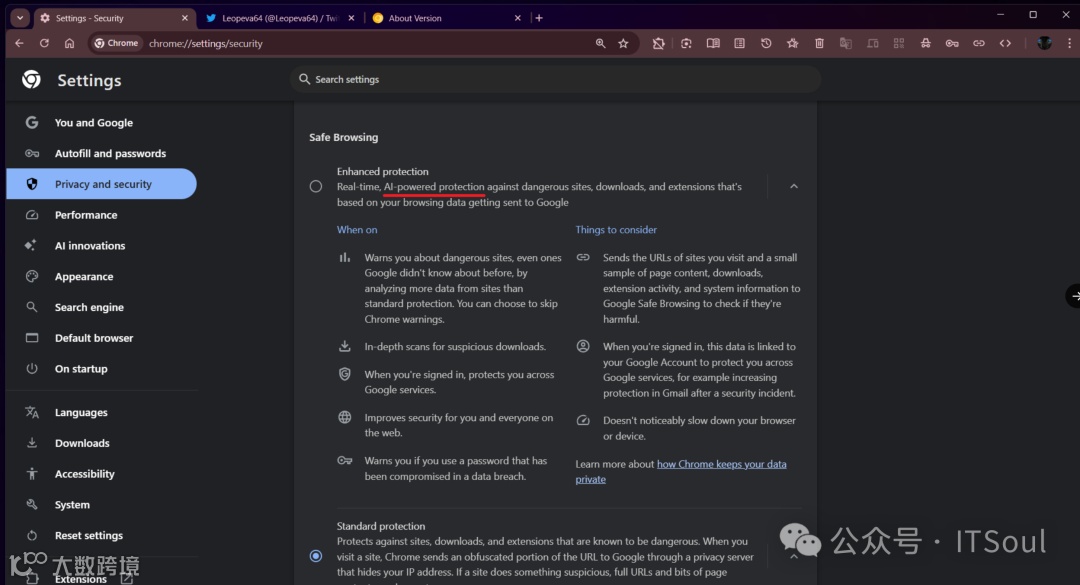This screenshot has height=585, width=1080.
Task: Click the developer code brackets icon
Action: (1006, 43)
